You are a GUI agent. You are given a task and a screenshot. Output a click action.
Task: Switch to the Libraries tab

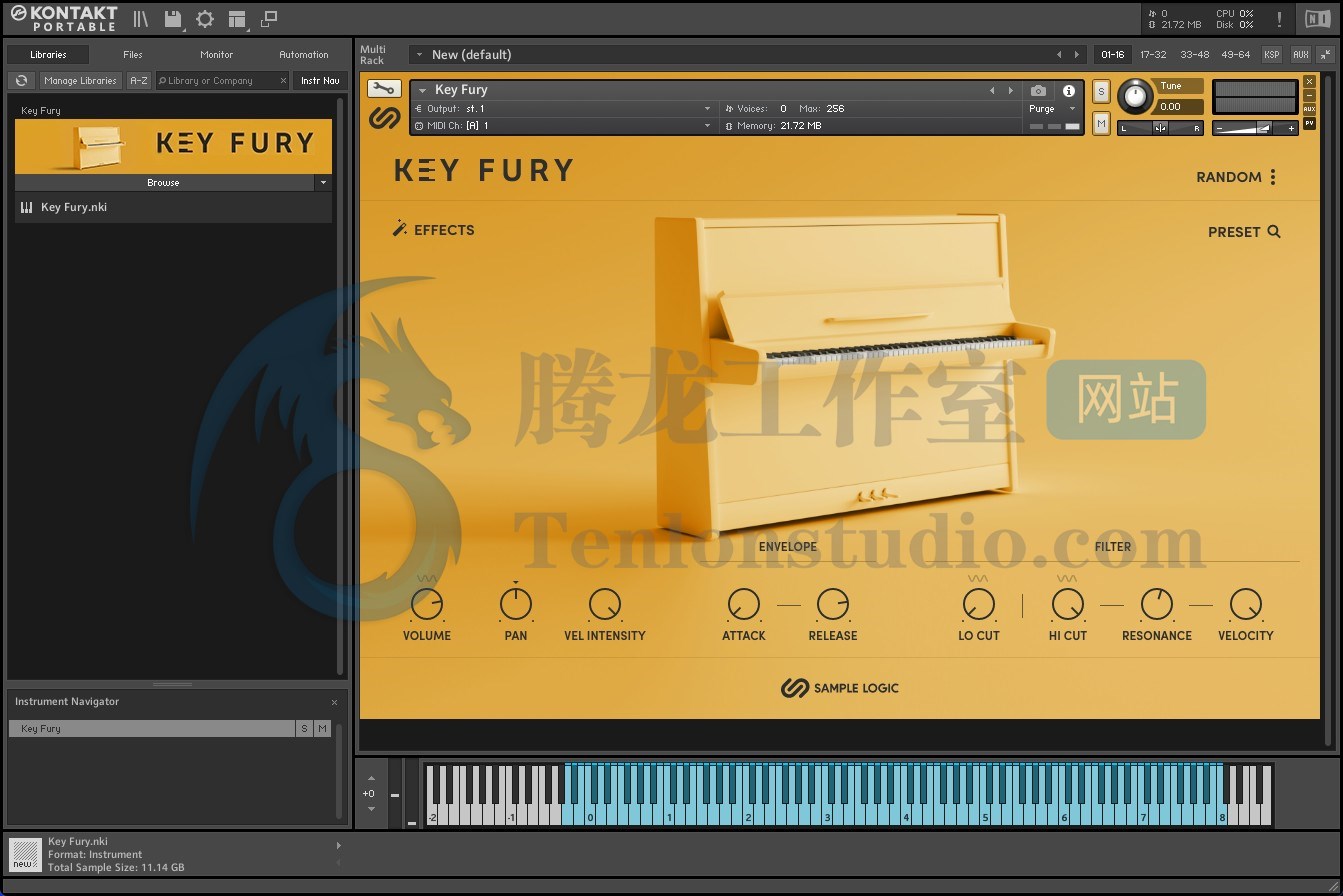click(x=48, y=54)
